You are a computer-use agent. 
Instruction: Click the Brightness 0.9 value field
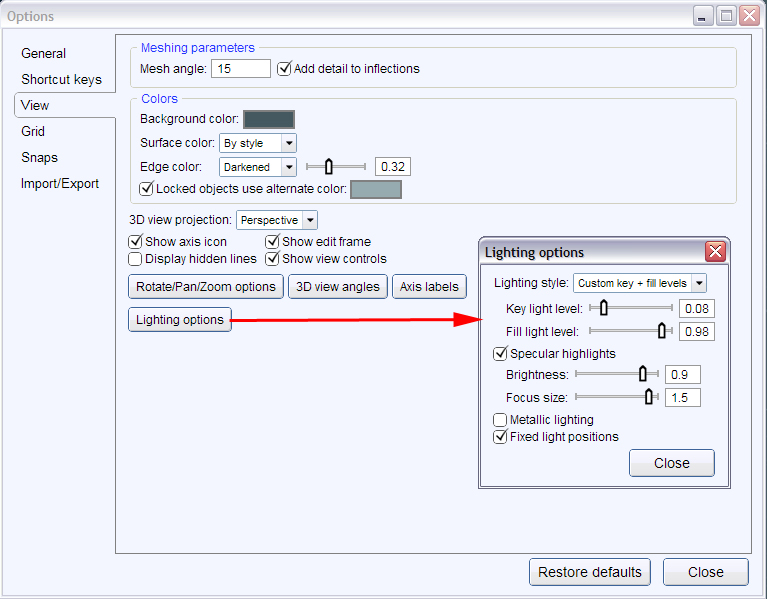pos(683,375)
